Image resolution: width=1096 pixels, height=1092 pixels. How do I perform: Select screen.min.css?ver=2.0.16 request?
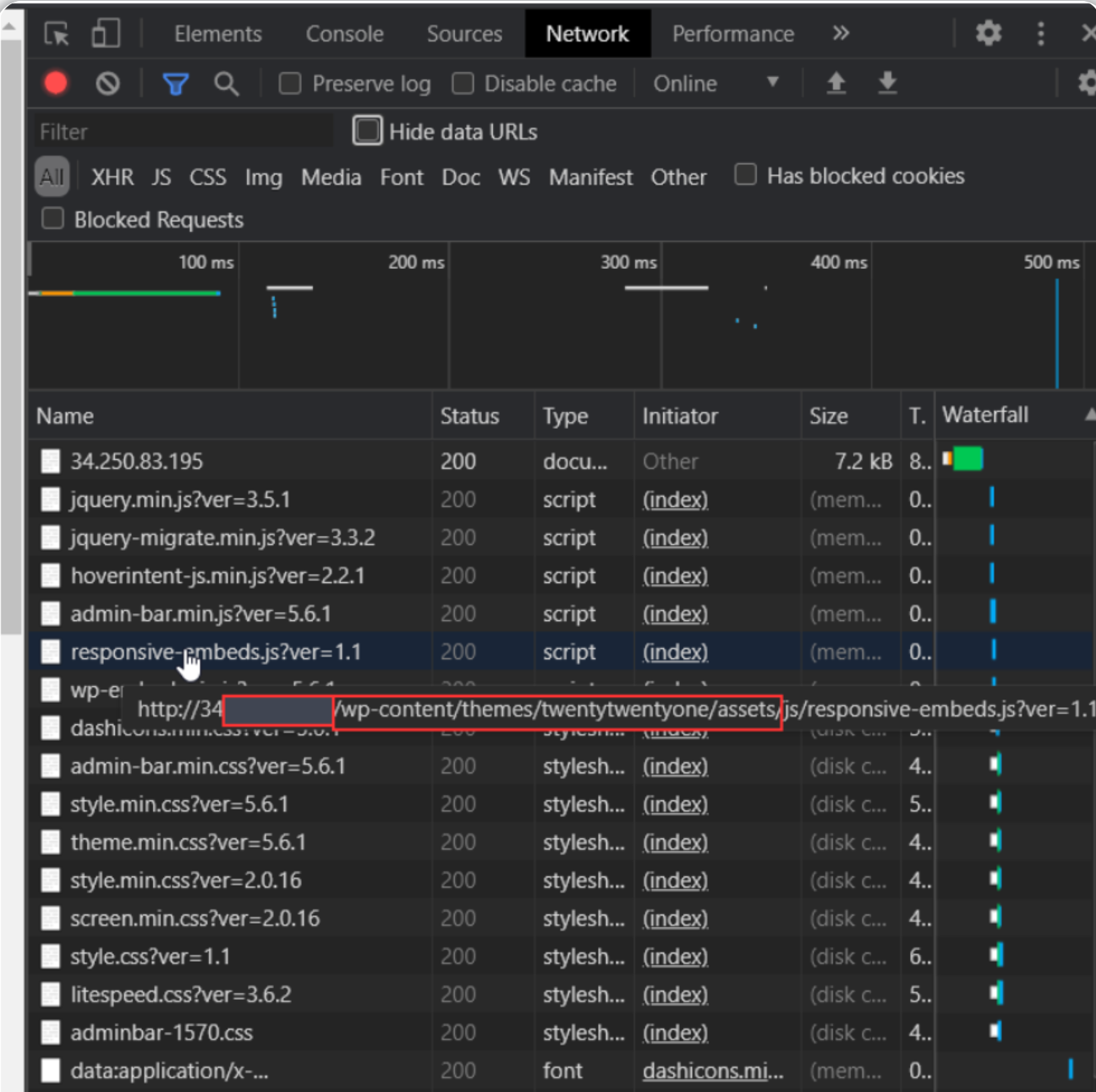click(195, 918)
